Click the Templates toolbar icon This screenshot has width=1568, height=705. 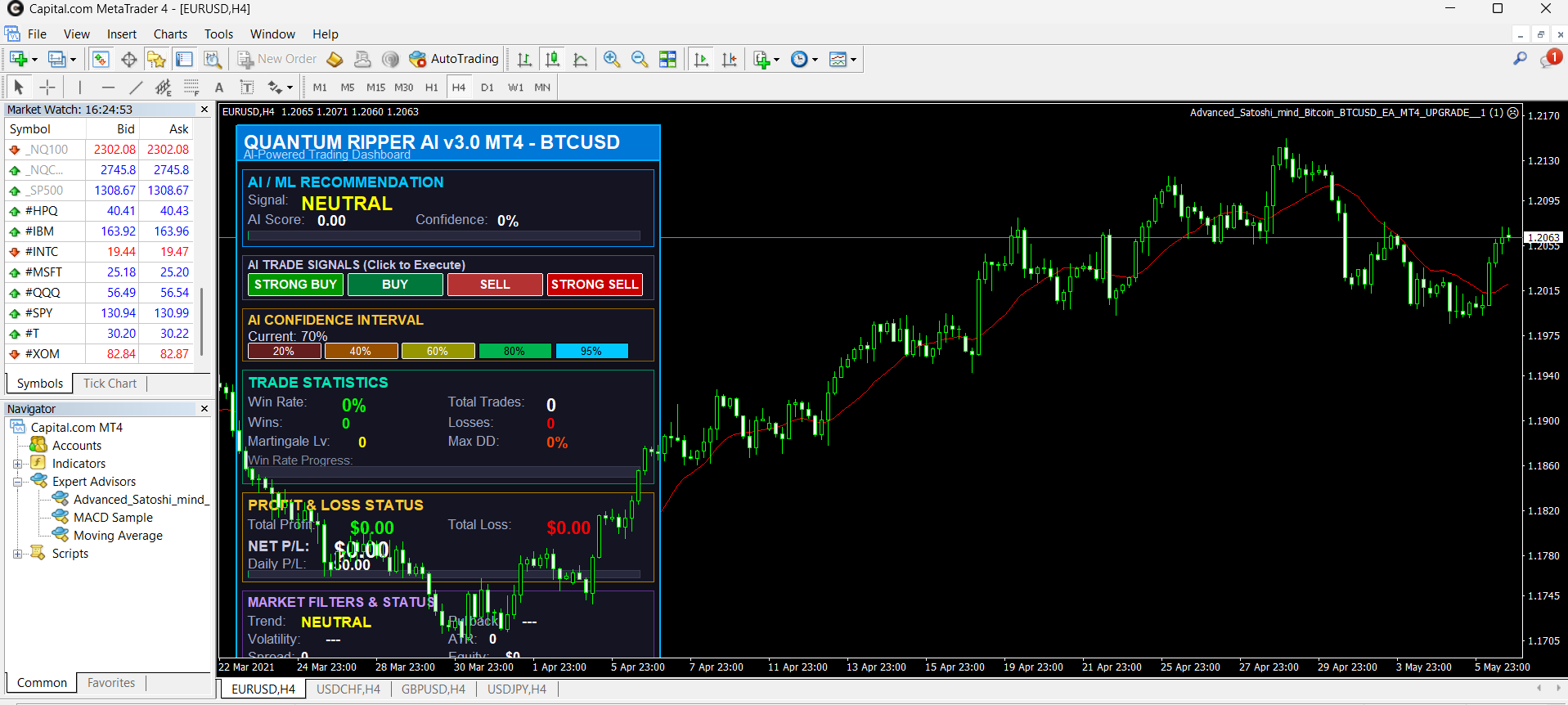838,59
